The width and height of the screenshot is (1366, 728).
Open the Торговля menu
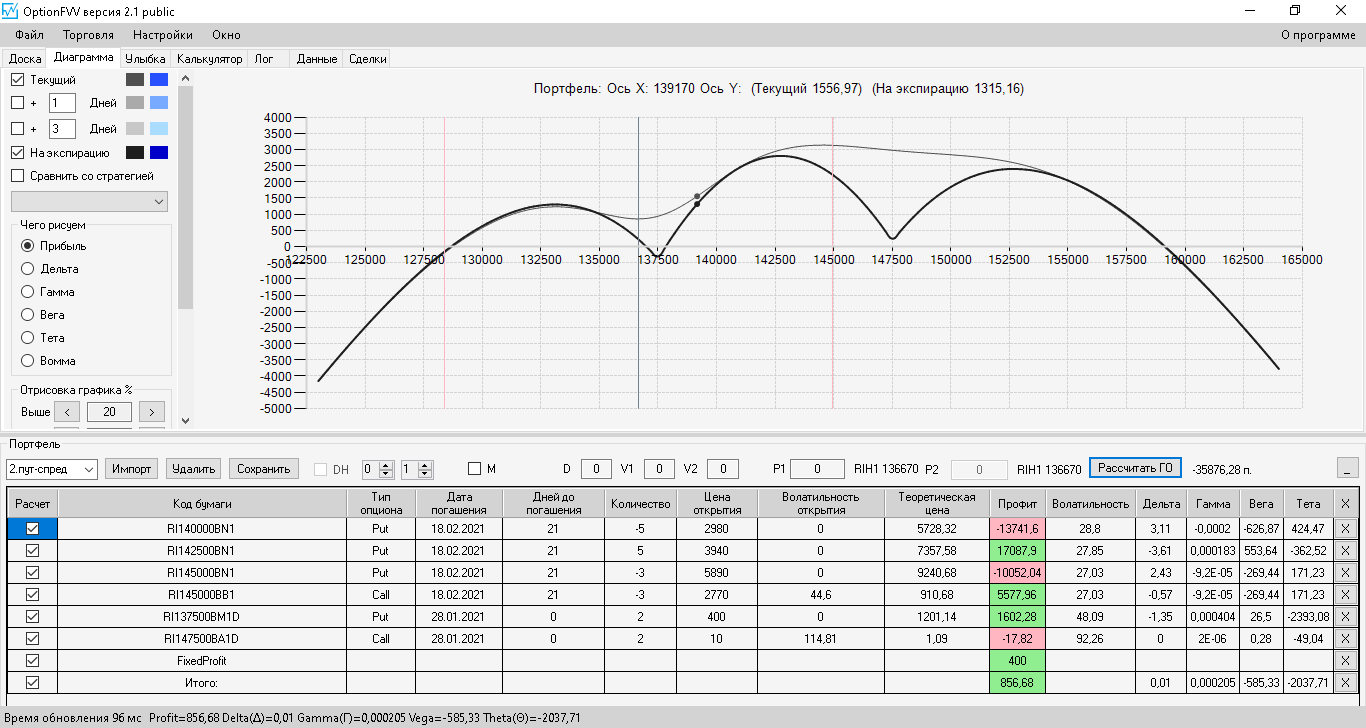coord(88,35)
